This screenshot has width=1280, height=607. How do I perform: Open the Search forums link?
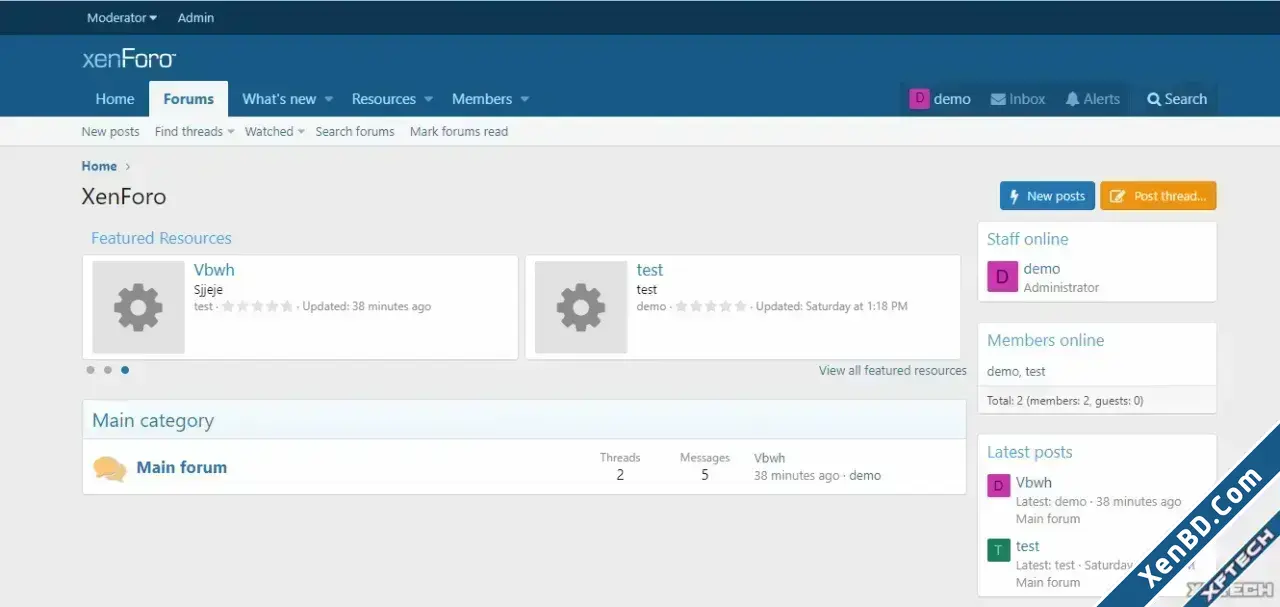click(x=355, y=131)
